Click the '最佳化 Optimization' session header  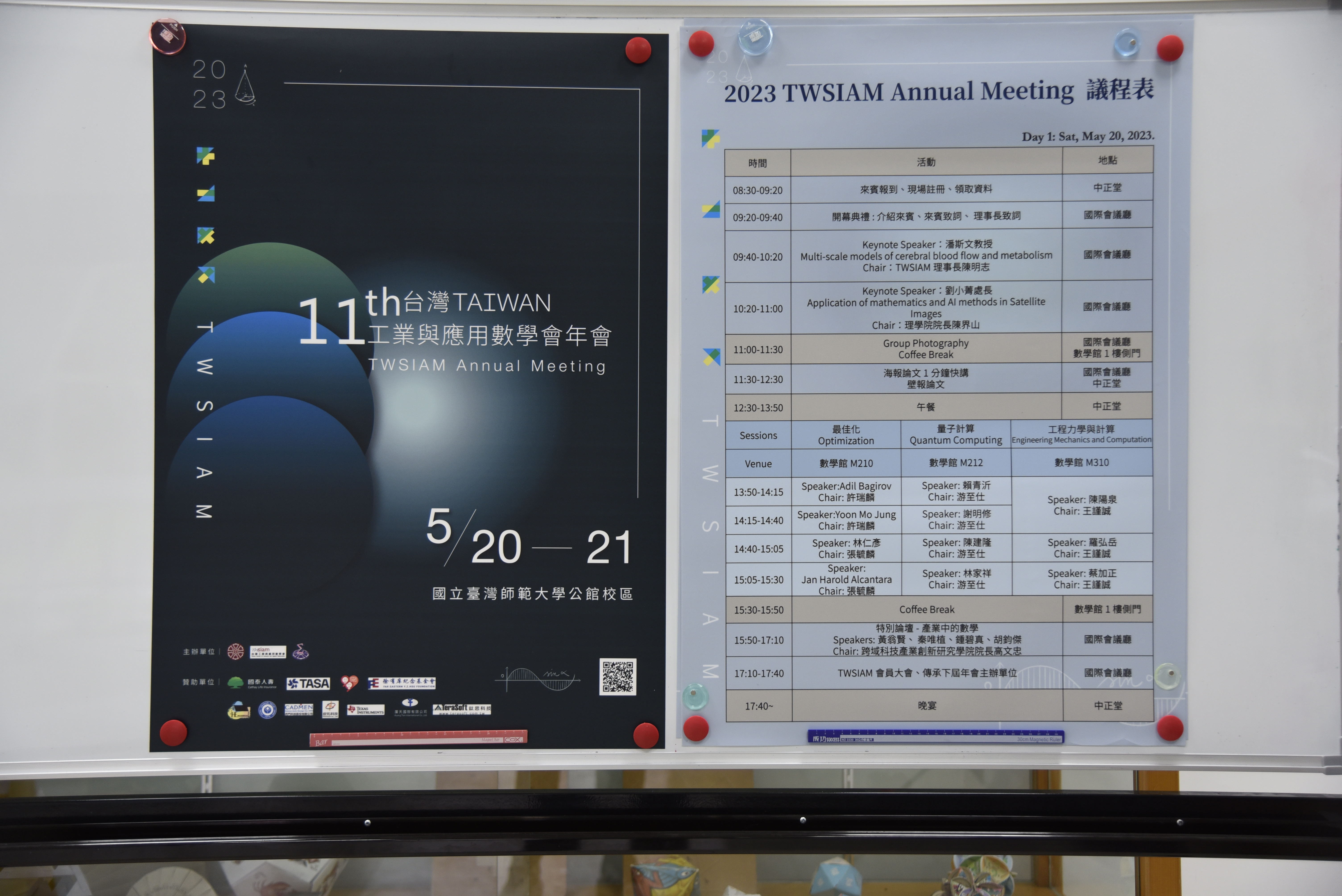coord(846,435)
